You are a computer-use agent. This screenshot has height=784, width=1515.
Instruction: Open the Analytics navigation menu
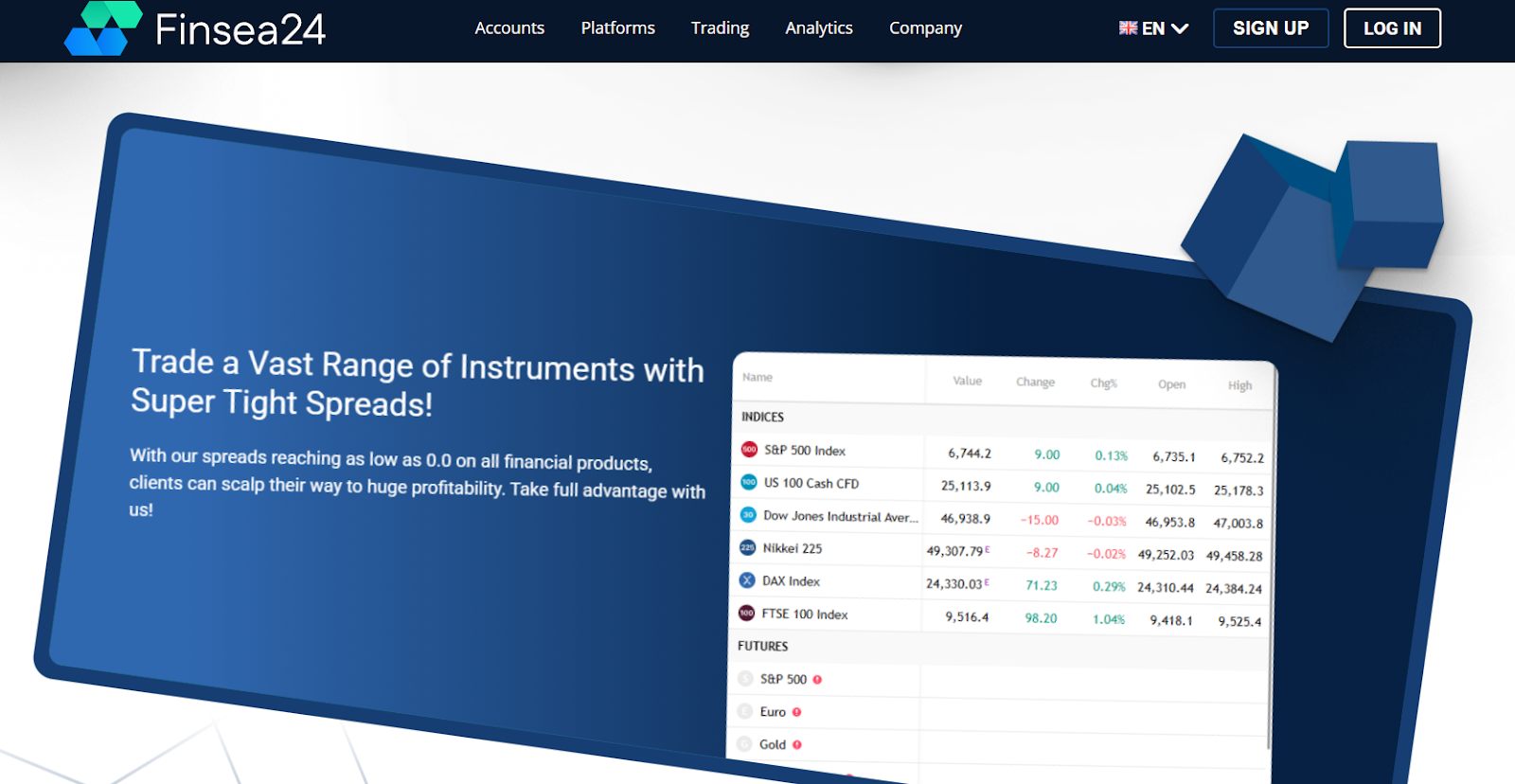tap(818, 28)
